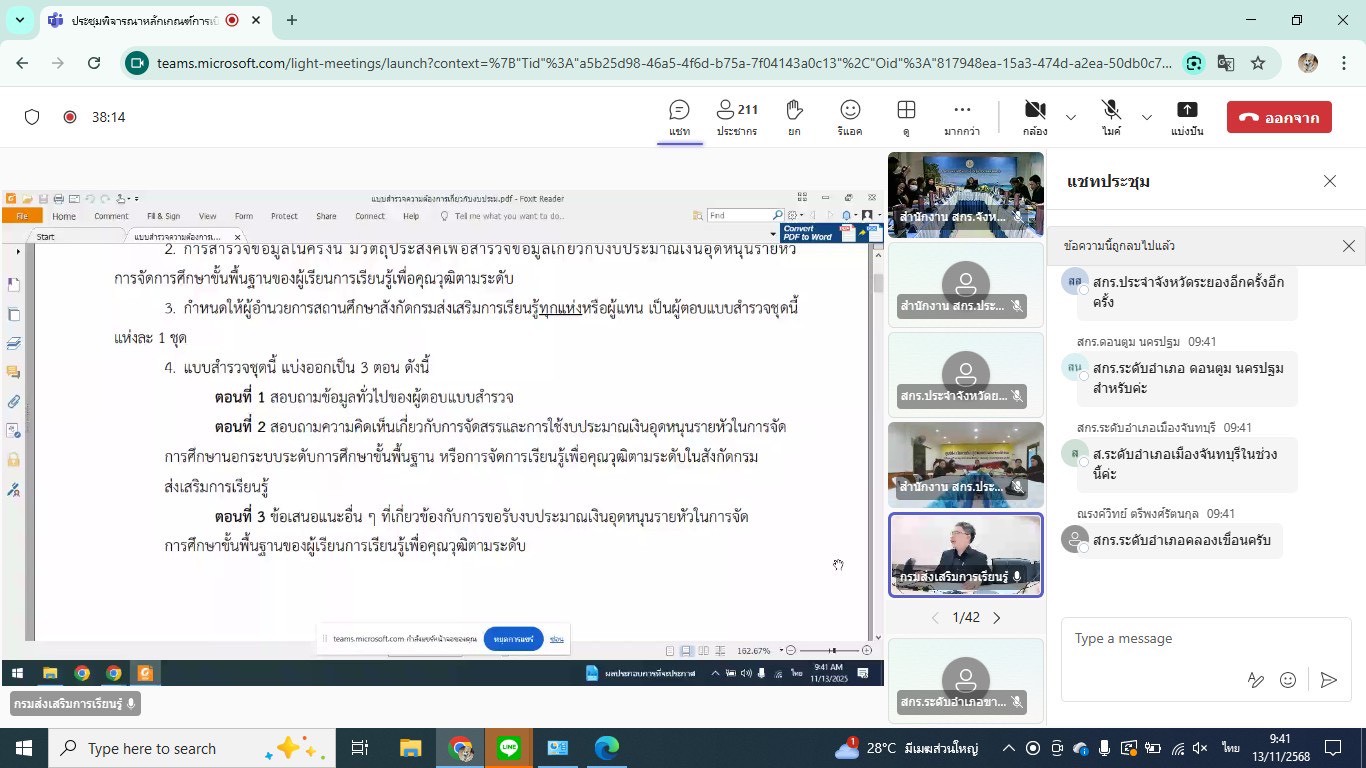The width and height of the screenshot is (1366, 768).
Task: Open LINE app from the taskbar
Action: 509,748
